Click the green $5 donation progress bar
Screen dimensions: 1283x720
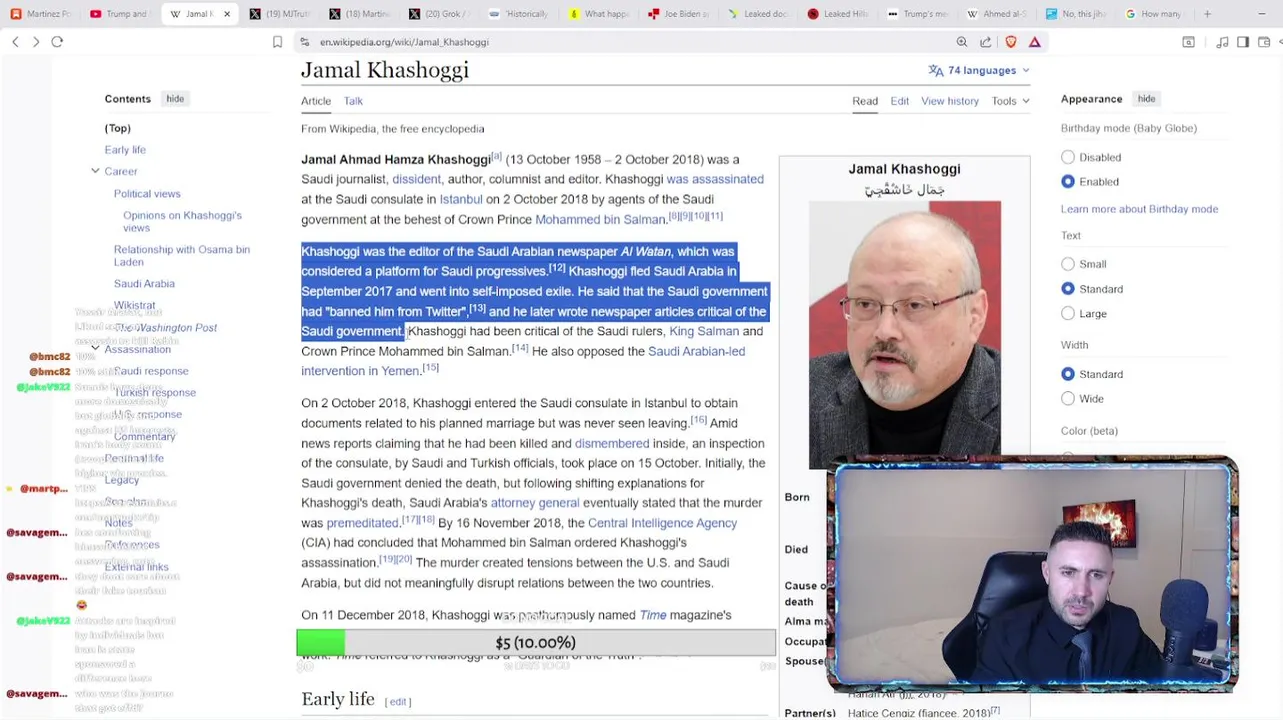point(535,643)
